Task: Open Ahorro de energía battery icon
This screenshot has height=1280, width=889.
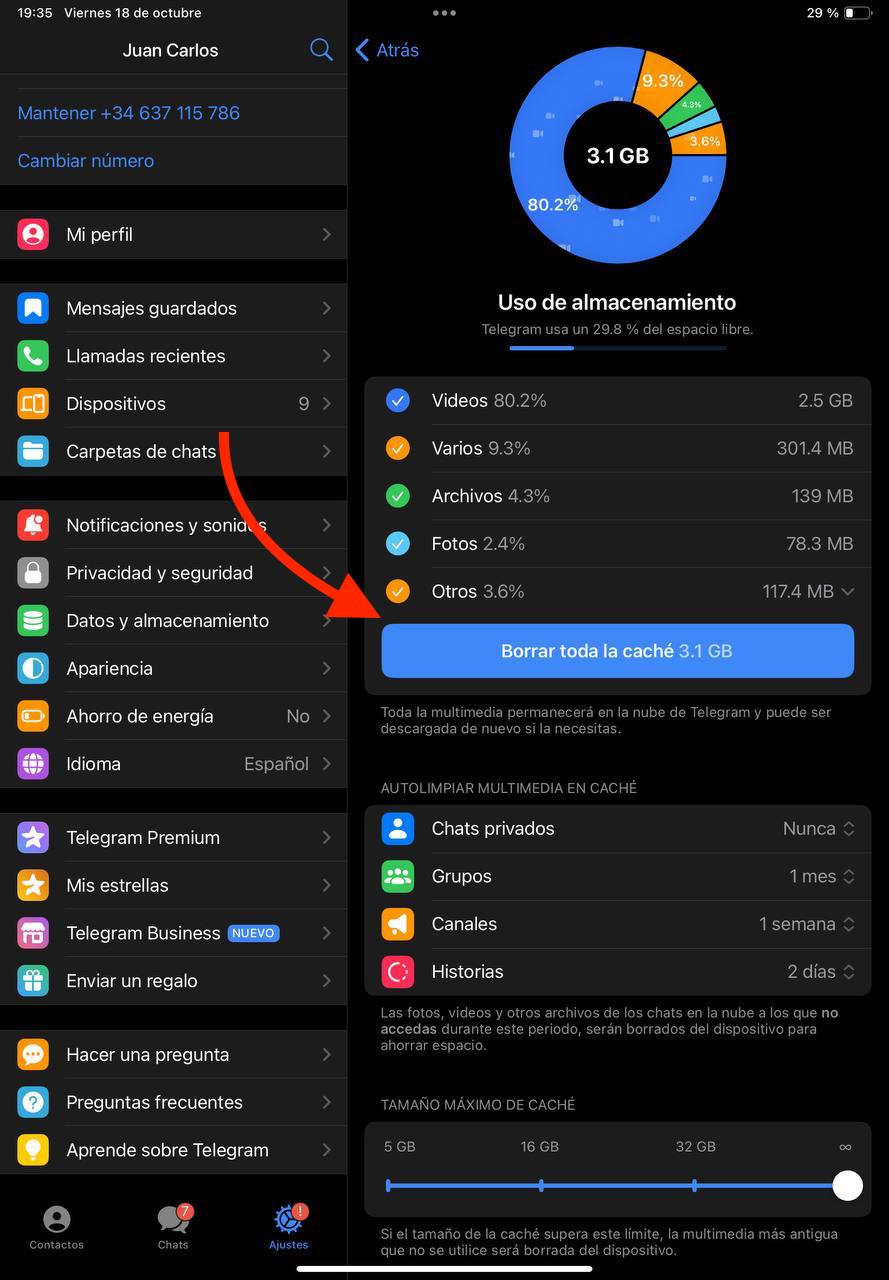Action: (33, 716)
